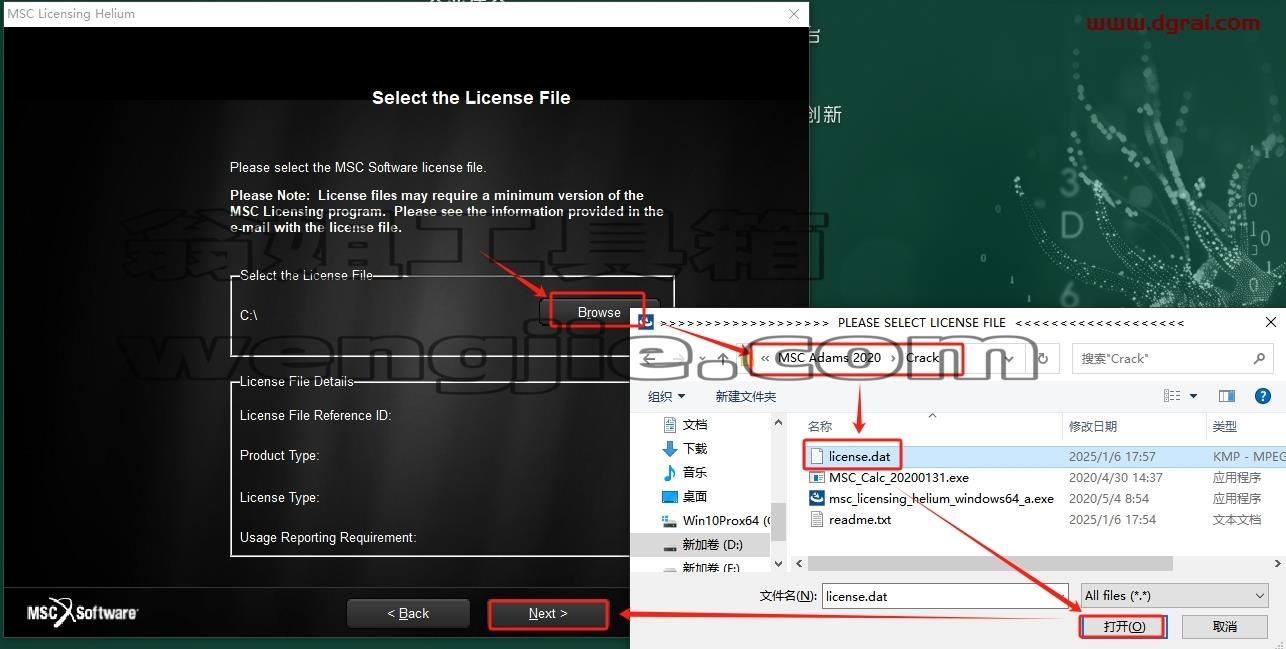
Task: Click the Browse button for license file
Action: (x=599, y=313)
